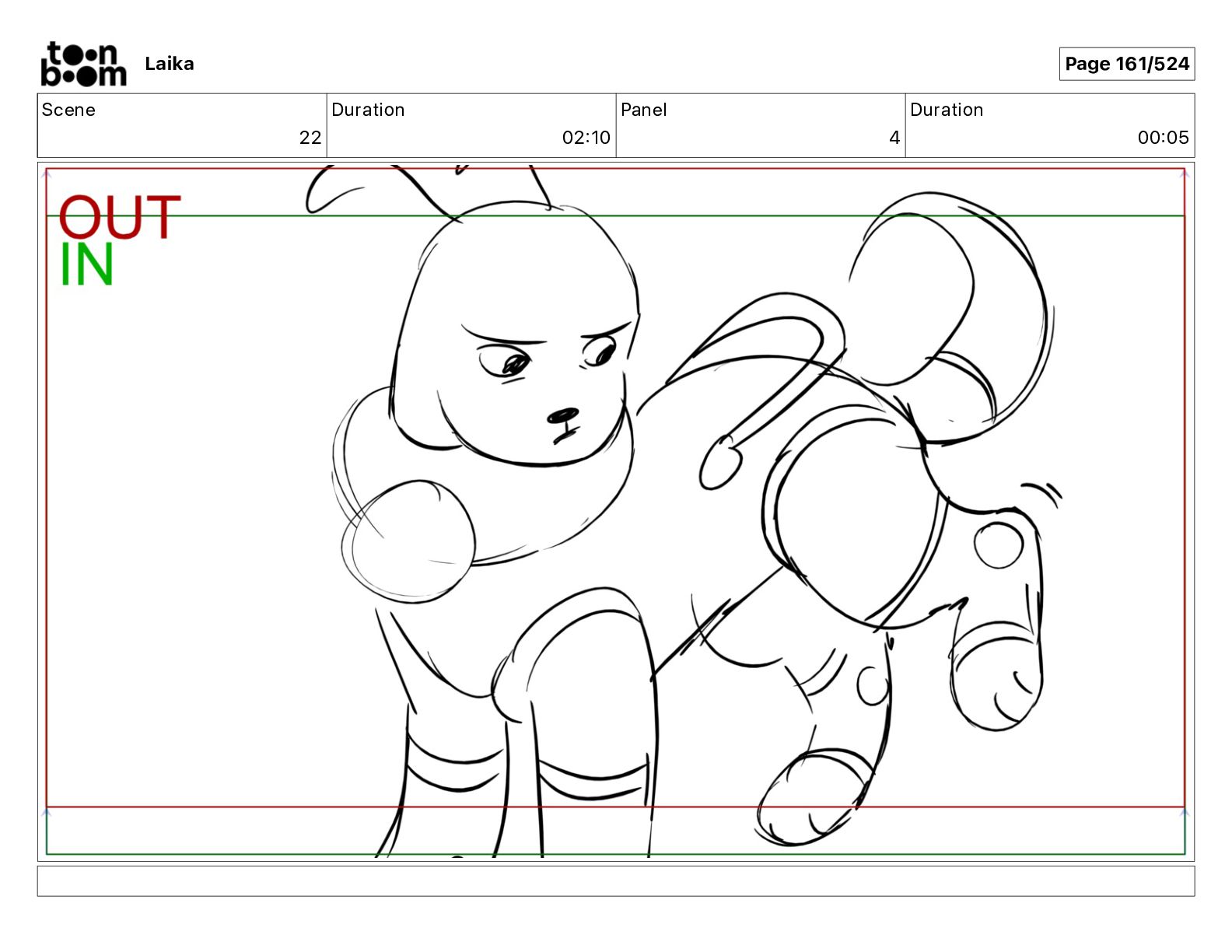
Task: Click the dog storyboard sketch thumbnail
Action: click(616, 512)
